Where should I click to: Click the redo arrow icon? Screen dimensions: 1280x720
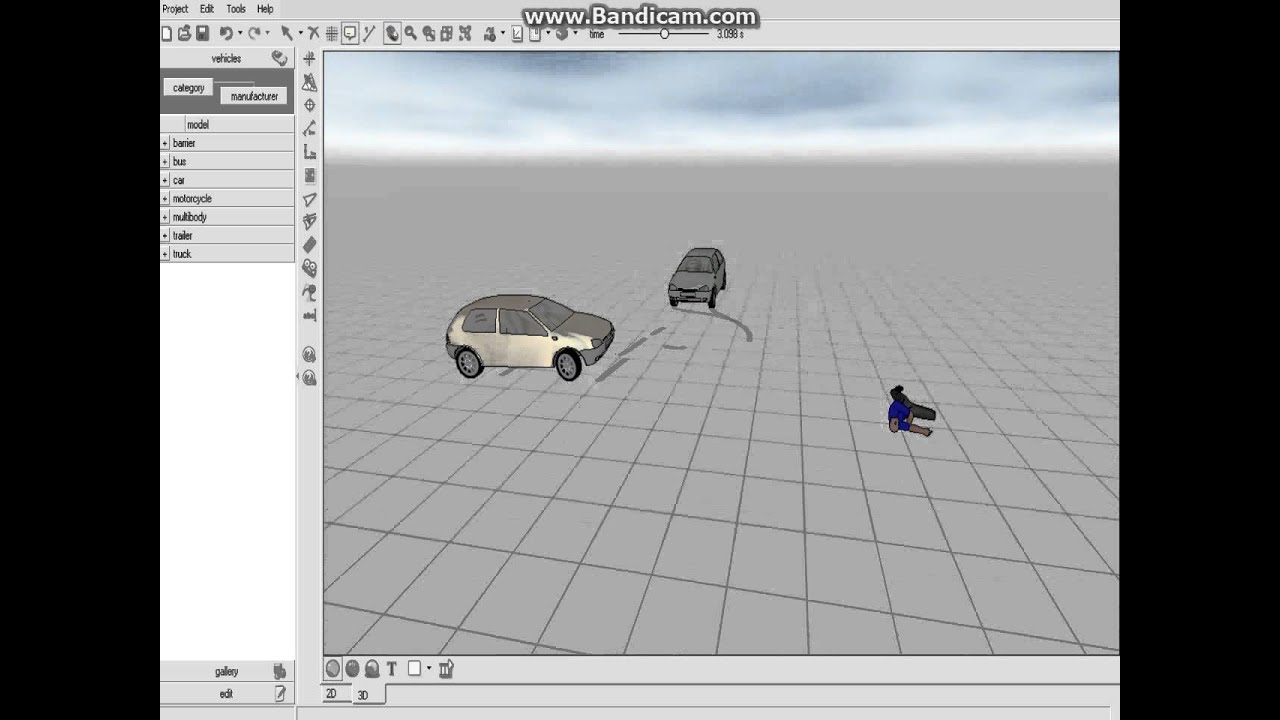coord(255,34)
